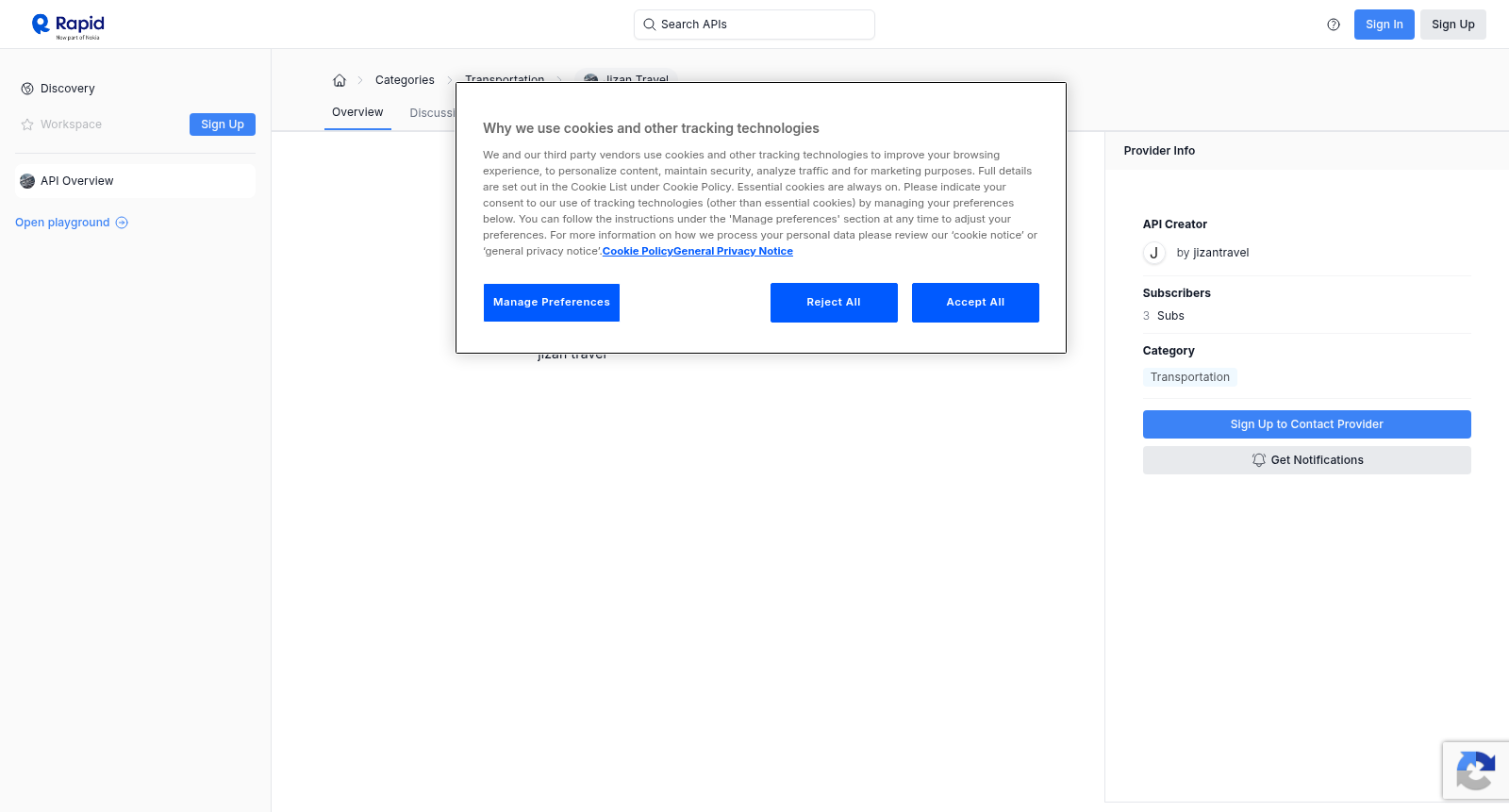Click the cookie dialog heading text
Viewport: 1509px width, 812px height.
(x=651, y=128)
